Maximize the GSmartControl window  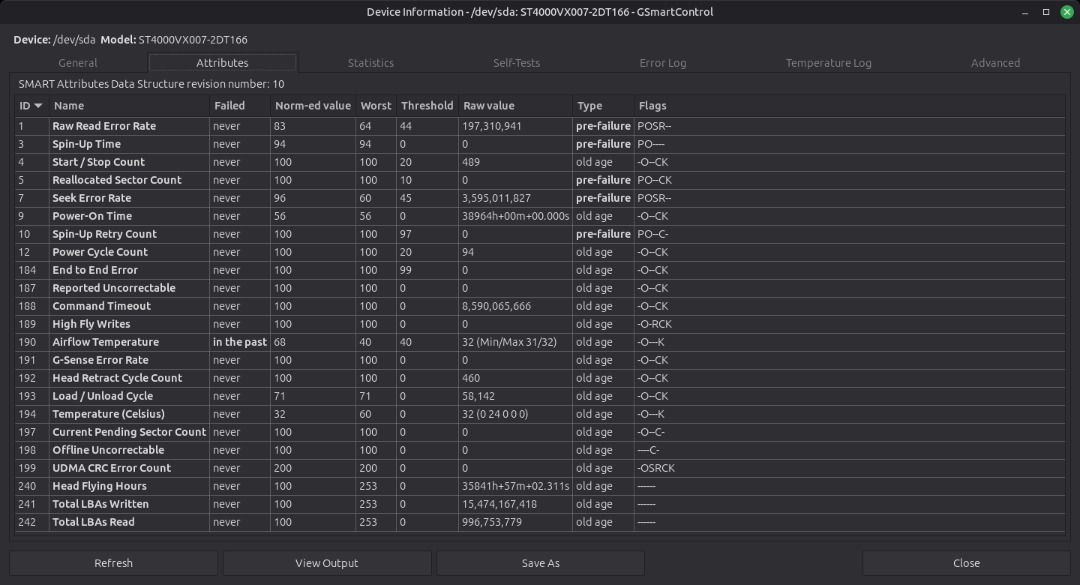click(1046, 12)
